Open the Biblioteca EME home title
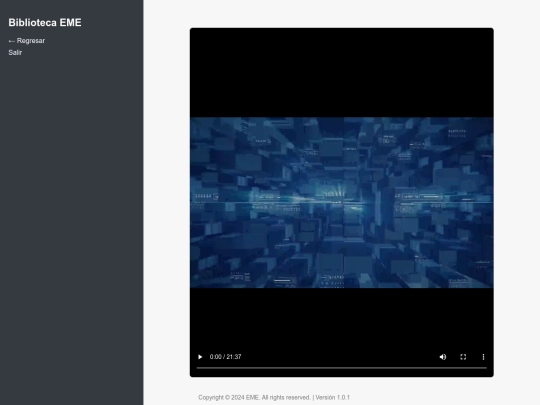540x405 pixels. coord(45,22)
